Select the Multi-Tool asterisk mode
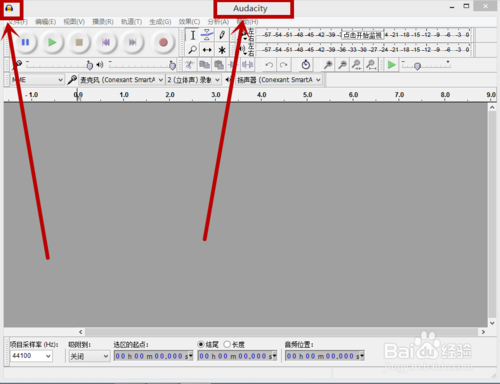Image resolution: width=500 pixels, height=384 pixels. point(222,50)
